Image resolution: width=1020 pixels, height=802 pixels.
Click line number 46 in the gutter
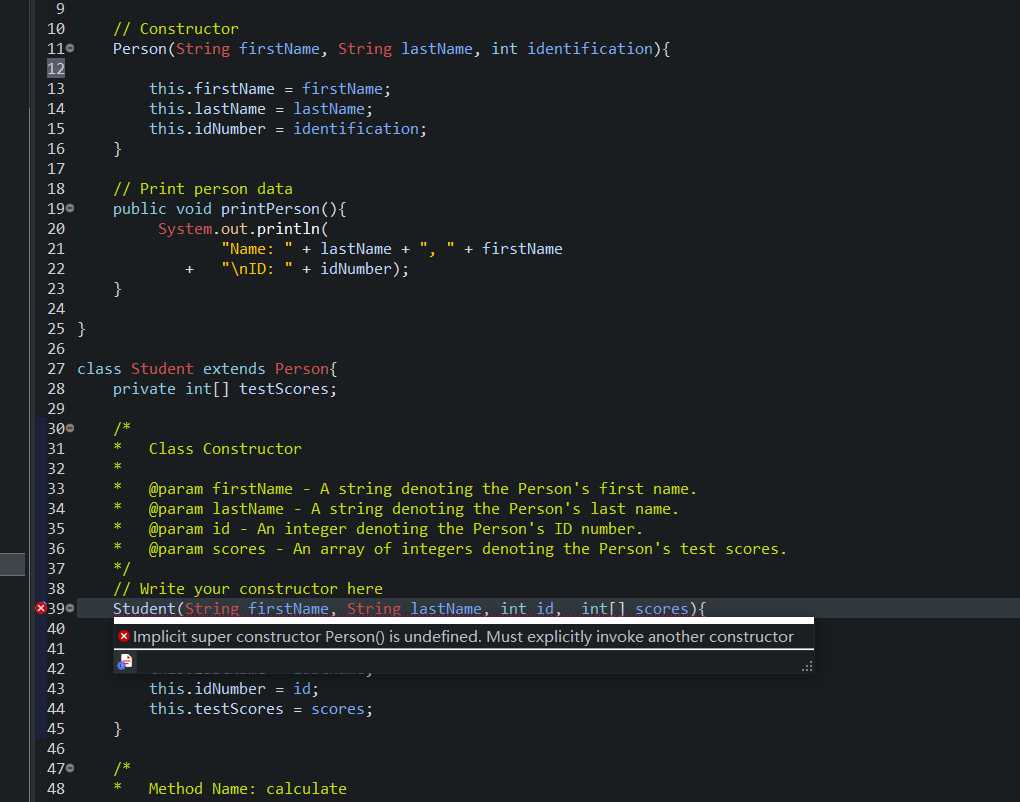coord(56,749)
